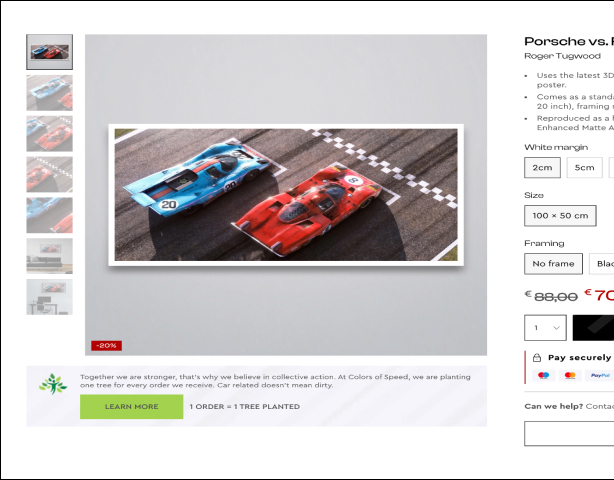Click the PayPal payment logo
Image resolution: width=614 pixels, height=480 pixels.
(599, 375)
